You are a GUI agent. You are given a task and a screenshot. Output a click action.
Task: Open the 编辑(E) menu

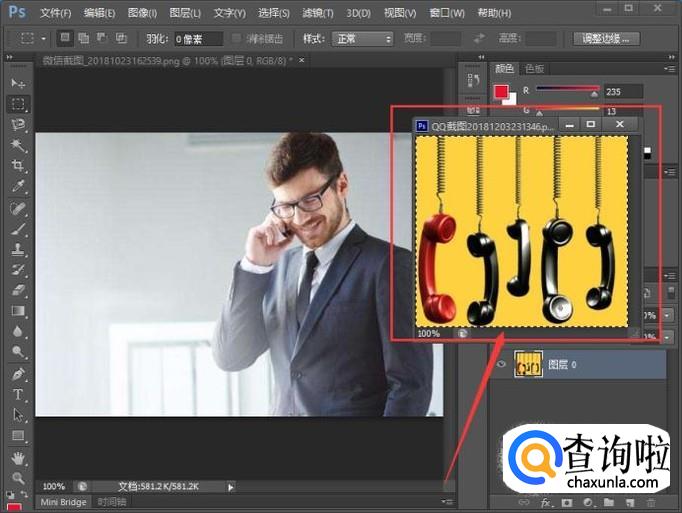pos(100,13)
